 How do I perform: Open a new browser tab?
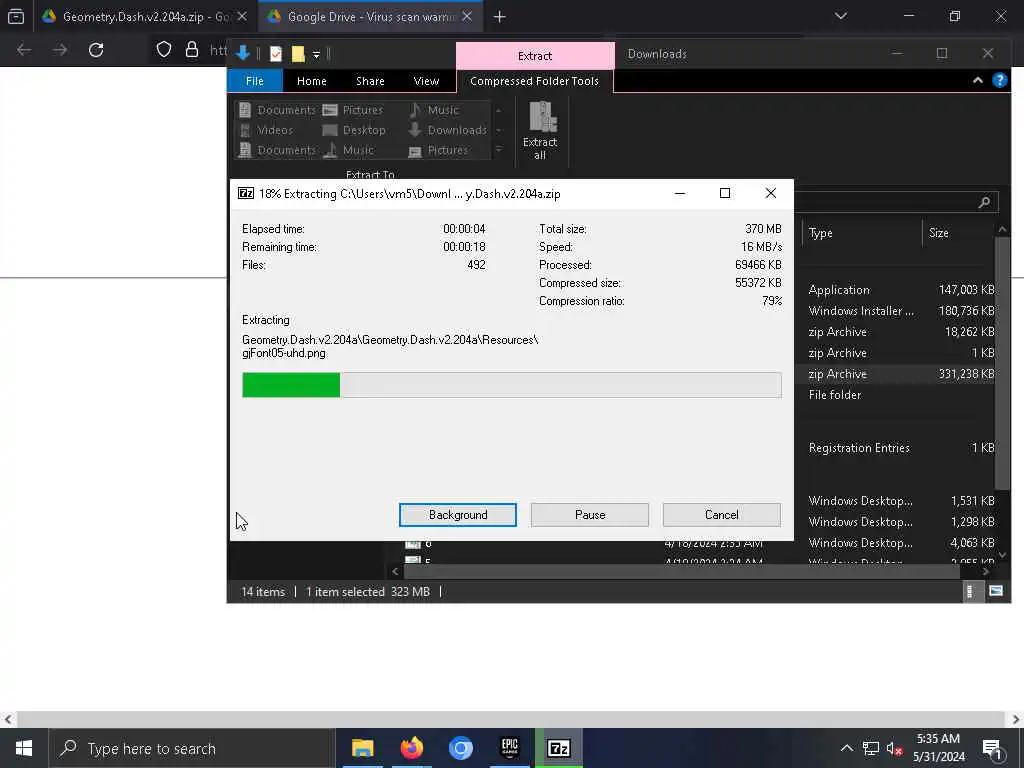click(x=500, y=17)
